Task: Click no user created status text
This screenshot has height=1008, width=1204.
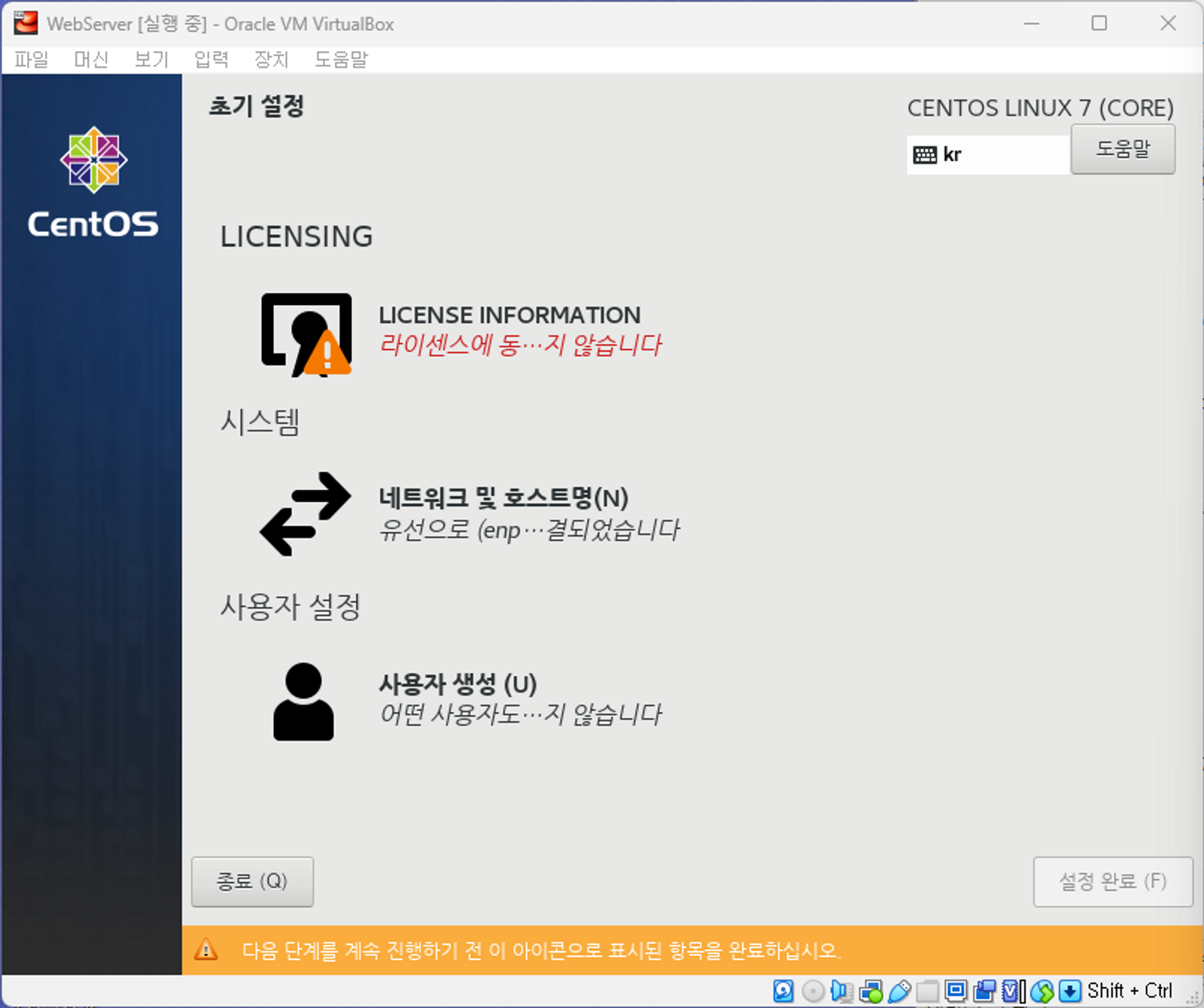Action: coord(520,714)
